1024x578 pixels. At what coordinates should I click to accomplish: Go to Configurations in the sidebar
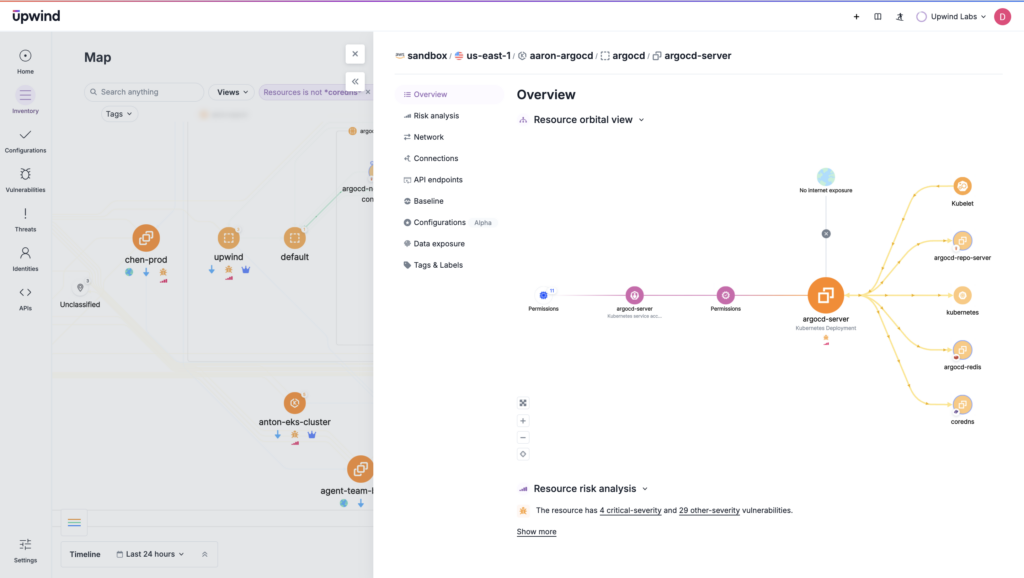pyautogui.click(x=25, y=140)
